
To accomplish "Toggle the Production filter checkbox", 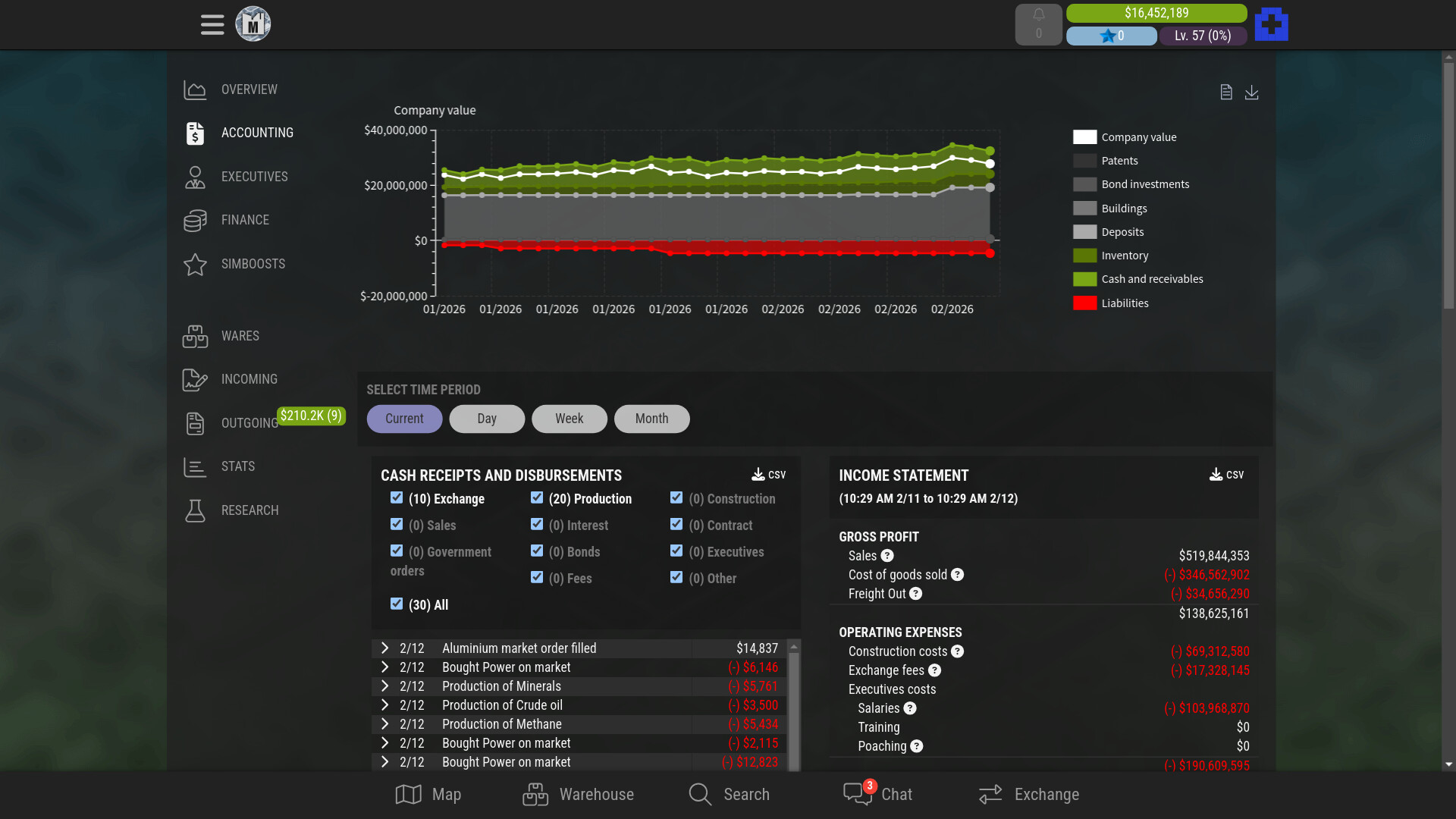I will 537,498.
